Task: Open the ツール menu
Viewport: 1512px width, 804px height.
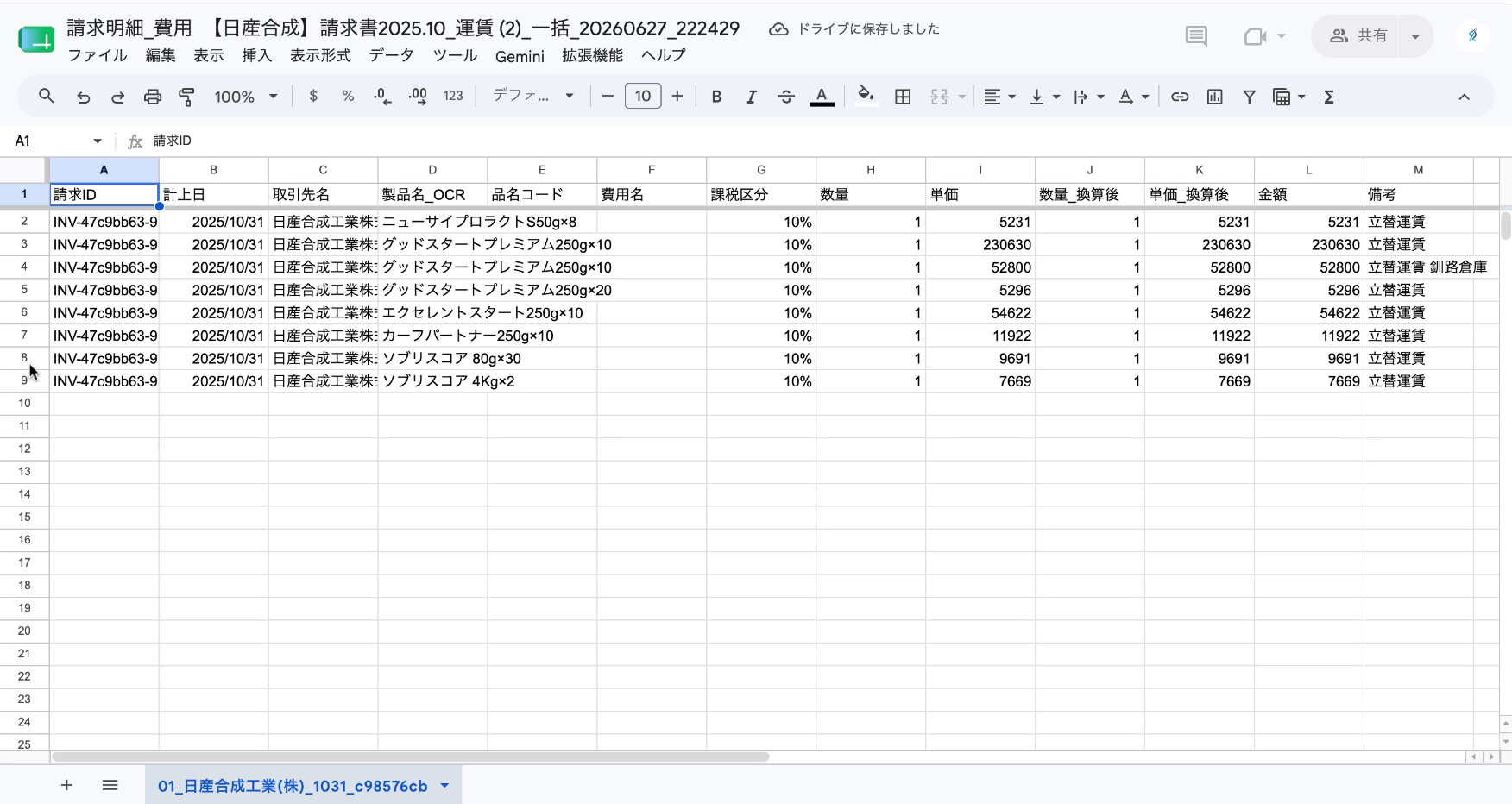Action: [455, 55]
